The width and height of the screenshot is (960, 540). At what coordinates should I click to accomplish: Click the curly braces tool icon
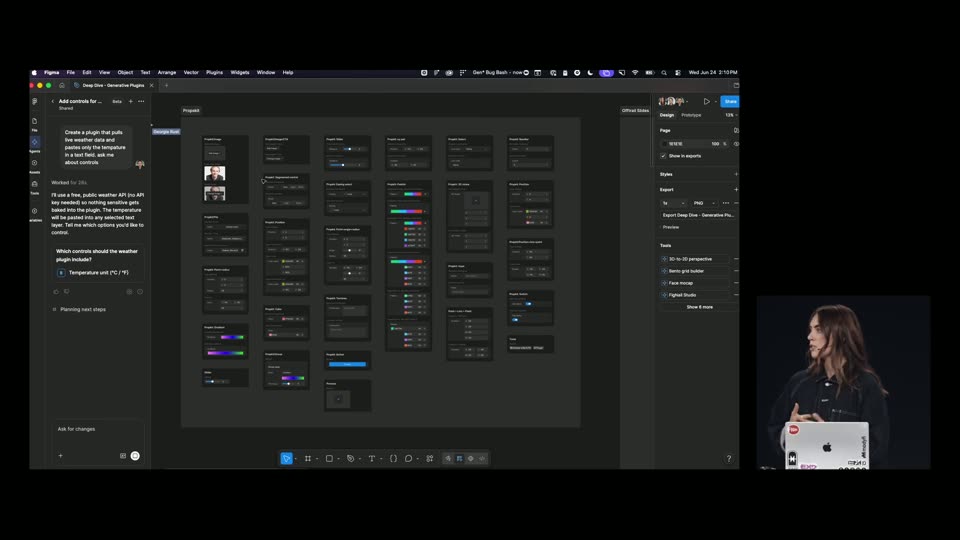(393, 459)
